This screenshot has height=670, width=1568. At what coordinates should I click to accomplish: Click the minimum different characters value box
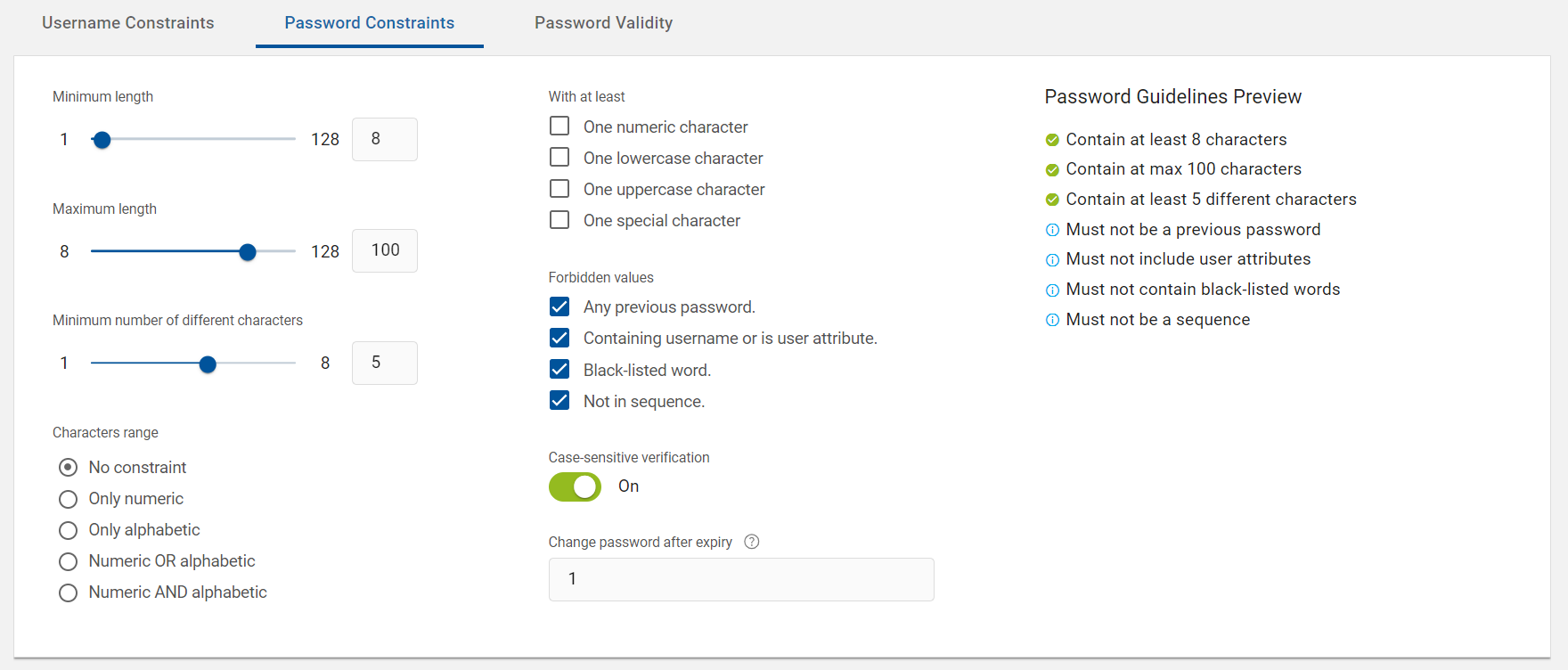click(x=385, y=363)
